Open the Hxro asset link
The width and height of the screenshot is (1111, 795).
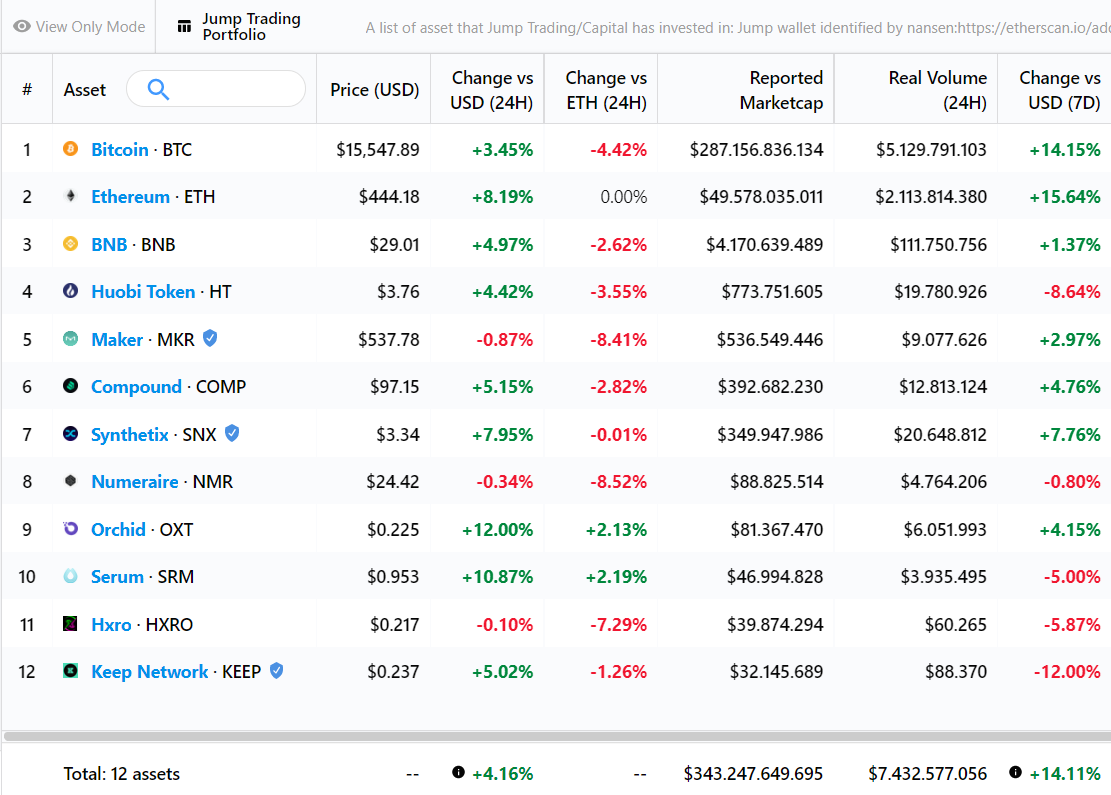click(111, 624)
